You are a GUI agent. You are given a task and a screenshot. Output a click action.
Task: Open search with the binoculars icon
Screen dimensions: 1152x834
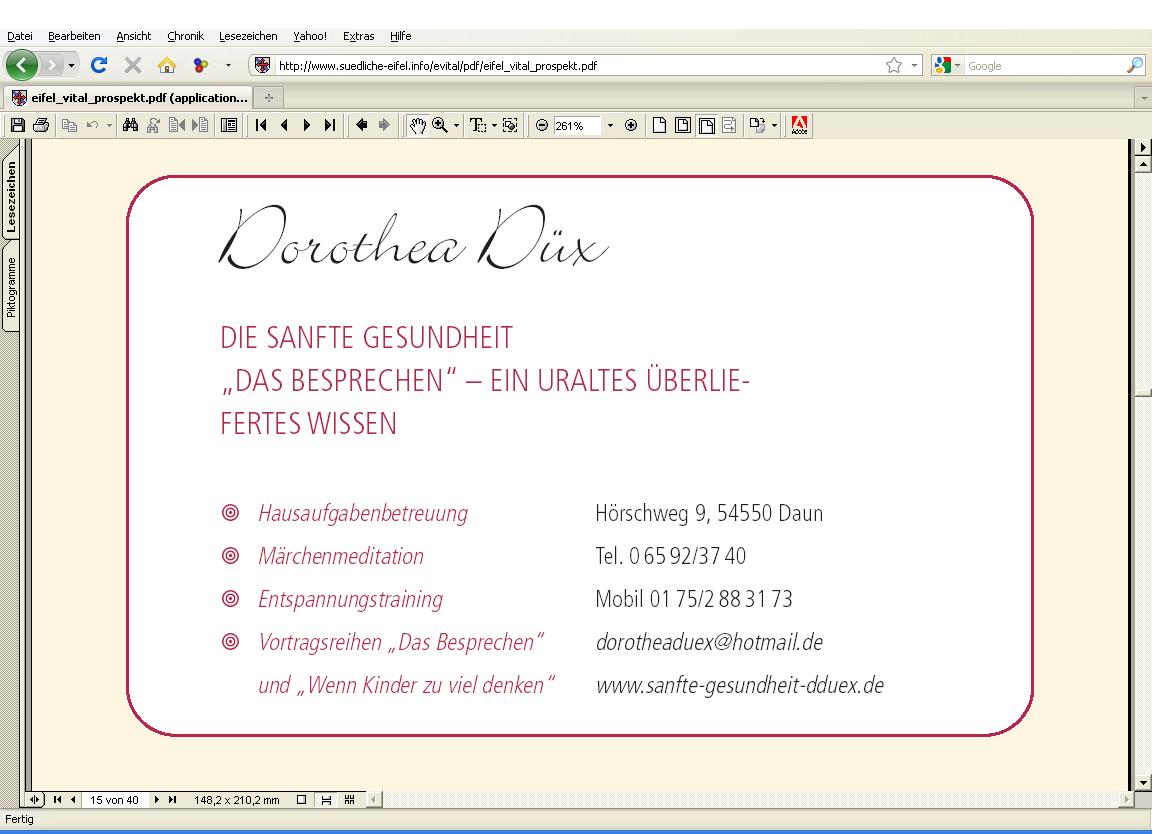point(130,125)
